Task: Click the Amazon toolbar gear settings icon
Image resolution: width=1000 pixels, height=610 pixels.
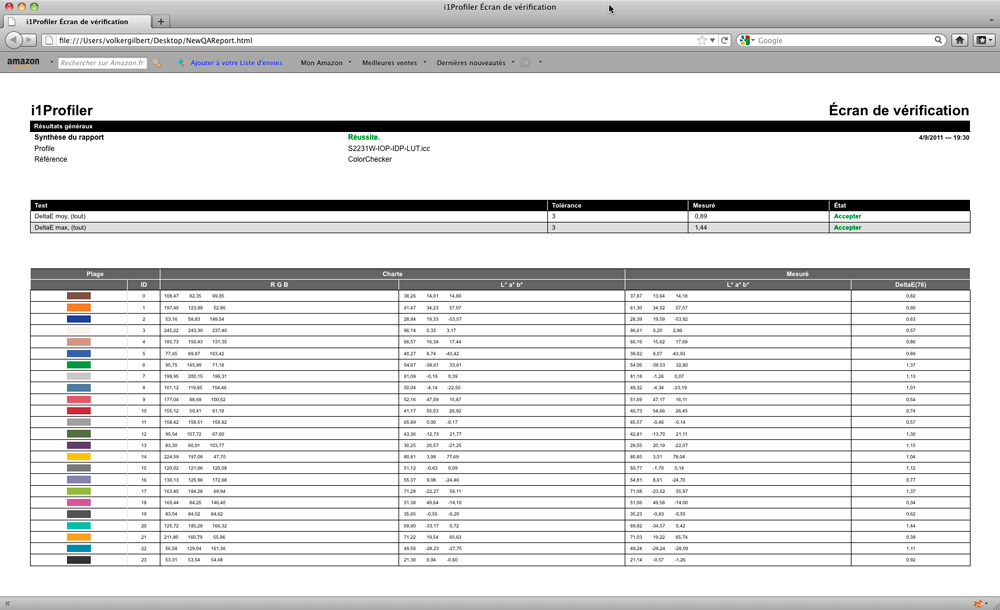Action: coord(525,63)
